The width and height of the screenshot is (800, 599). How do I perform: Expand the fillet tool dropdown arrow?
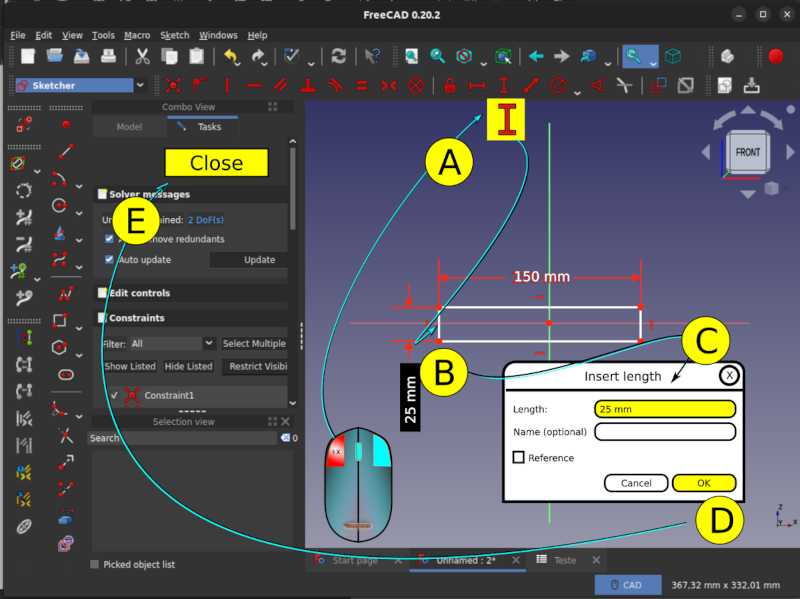click(79, 416)
